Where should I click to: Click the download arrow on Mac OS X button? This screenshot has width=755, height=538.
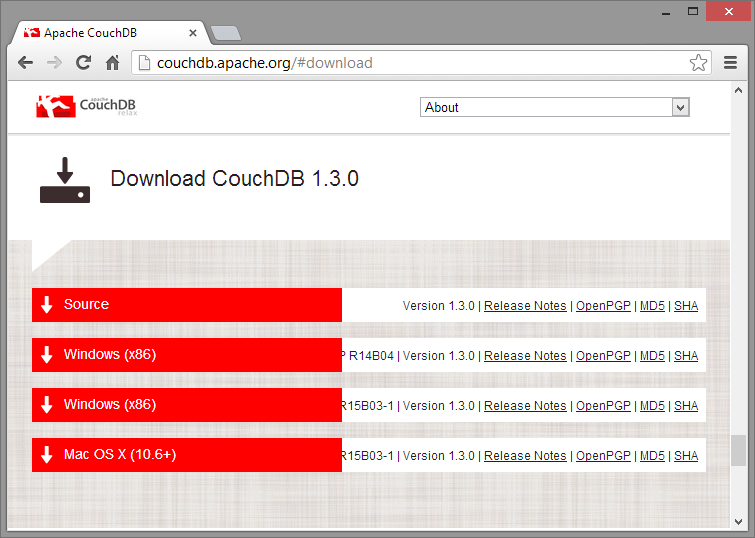click(47, 455)
